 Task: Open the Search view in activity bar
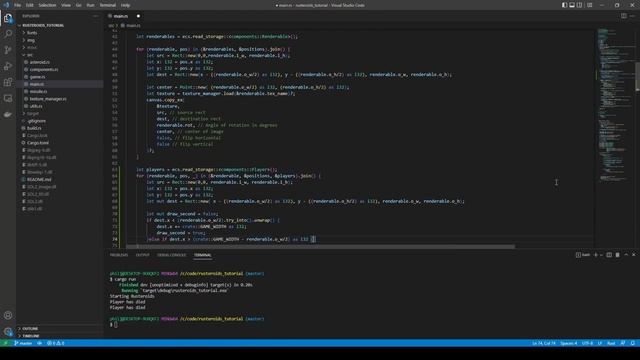pos(8,34)
